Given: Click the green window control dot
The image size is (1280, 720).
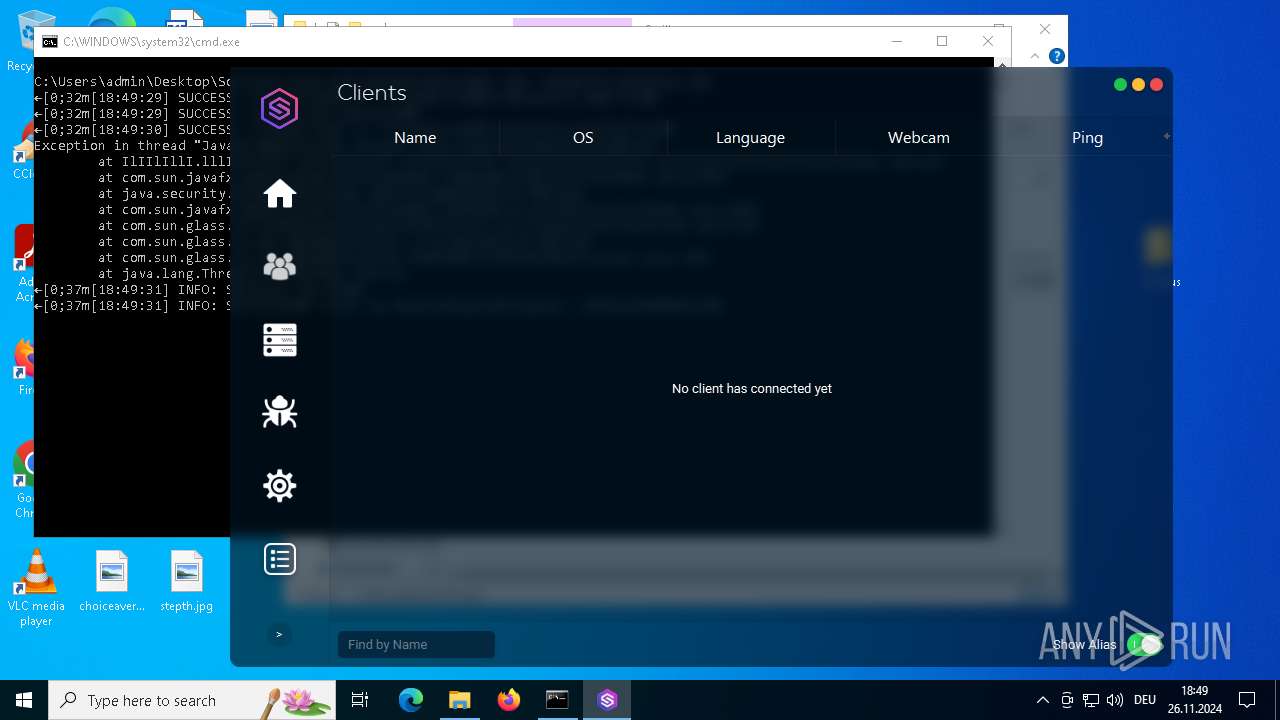Looking at the screenshot, I should tap(1120, 85).
